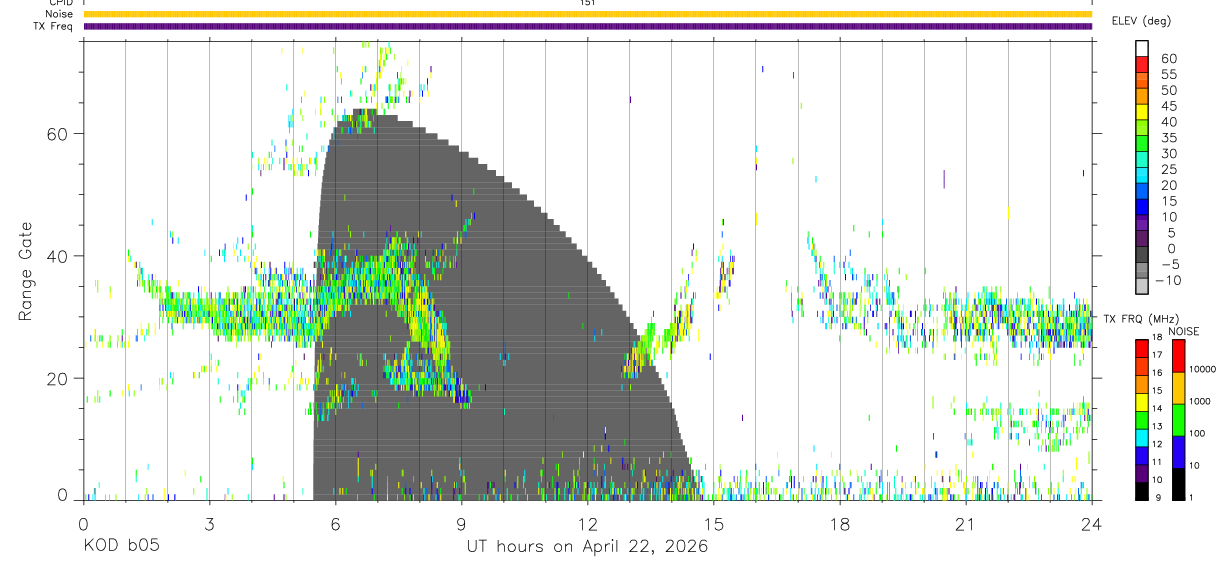Pick the yellow TX FRQ swatch between 14 and 15
This screenshot has height=567, width=1228.
[1142, 401]
